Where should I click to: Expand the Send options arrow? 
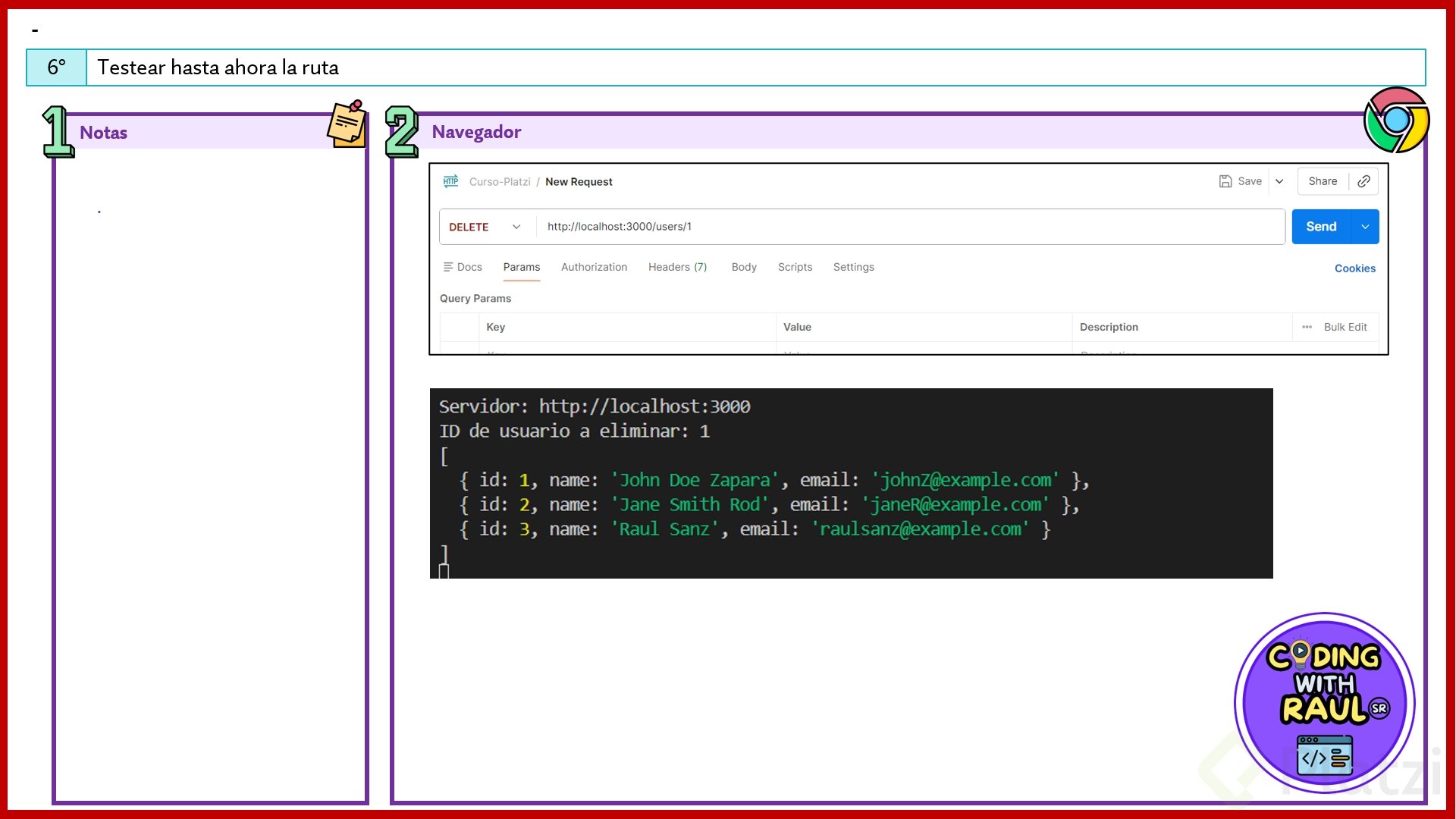click(x=1365, y=227)
